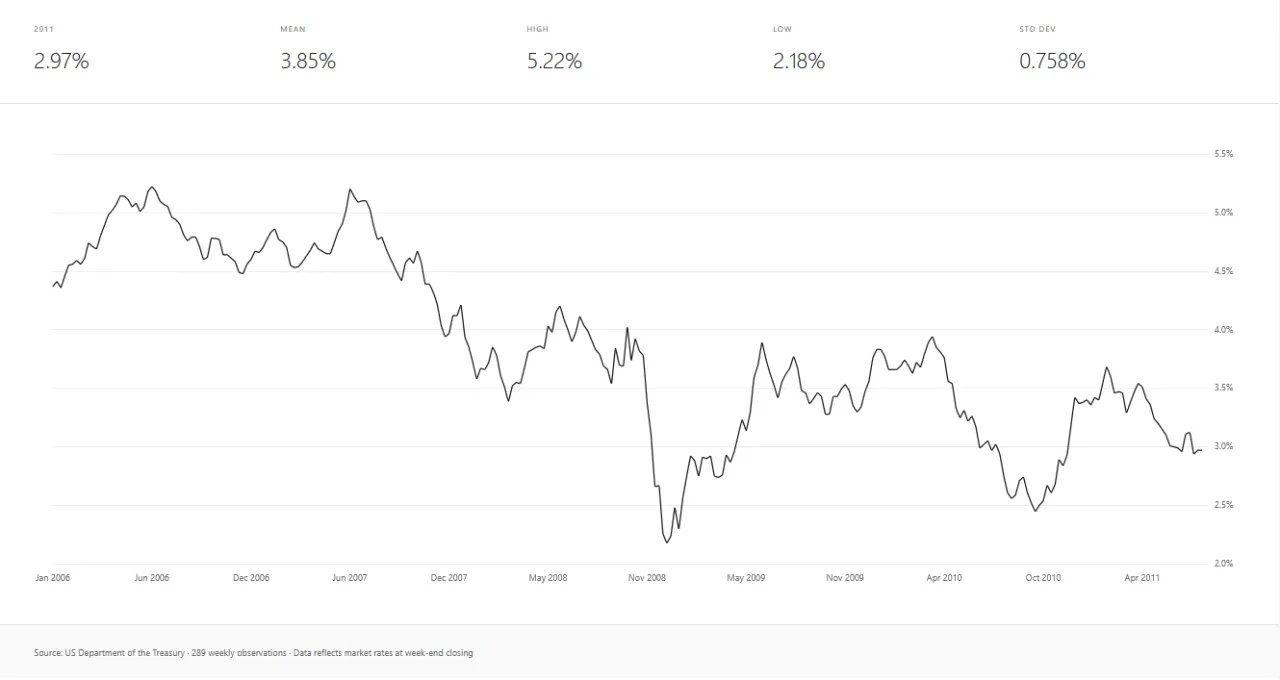Click the Nov 2008 x-axis label

point(647,578)
